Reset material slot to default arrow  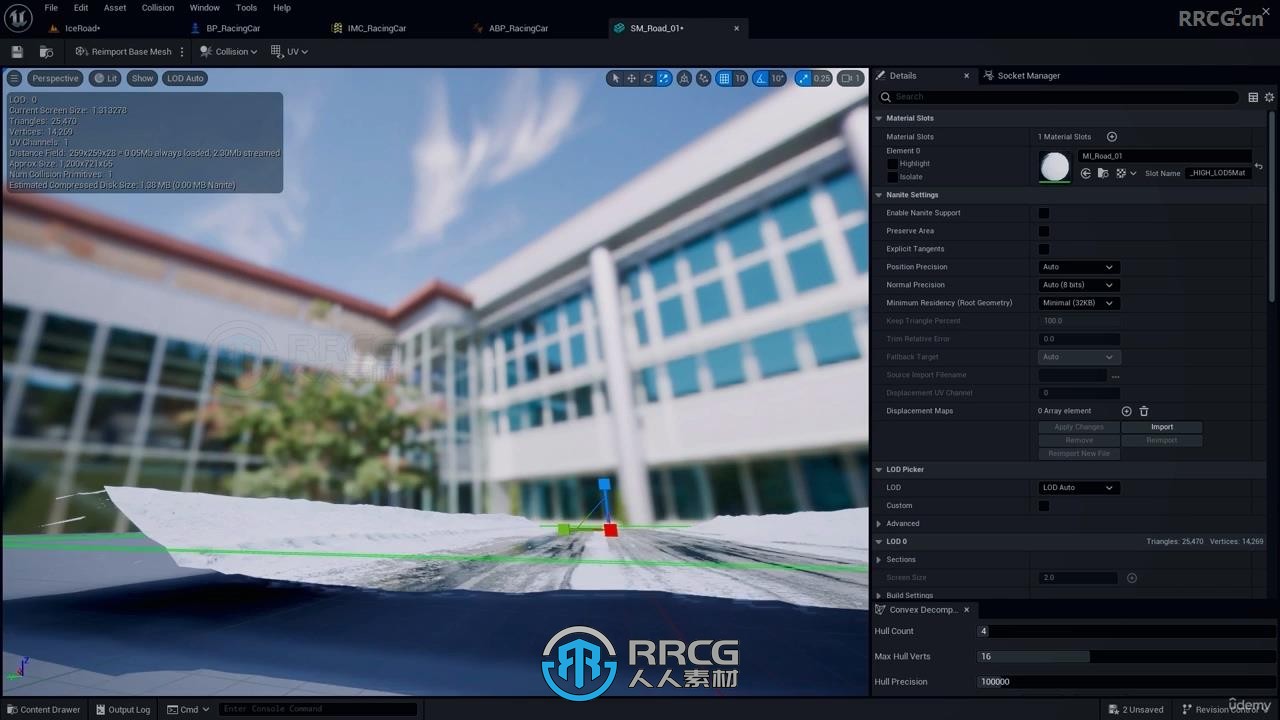tap(1259, 166)
